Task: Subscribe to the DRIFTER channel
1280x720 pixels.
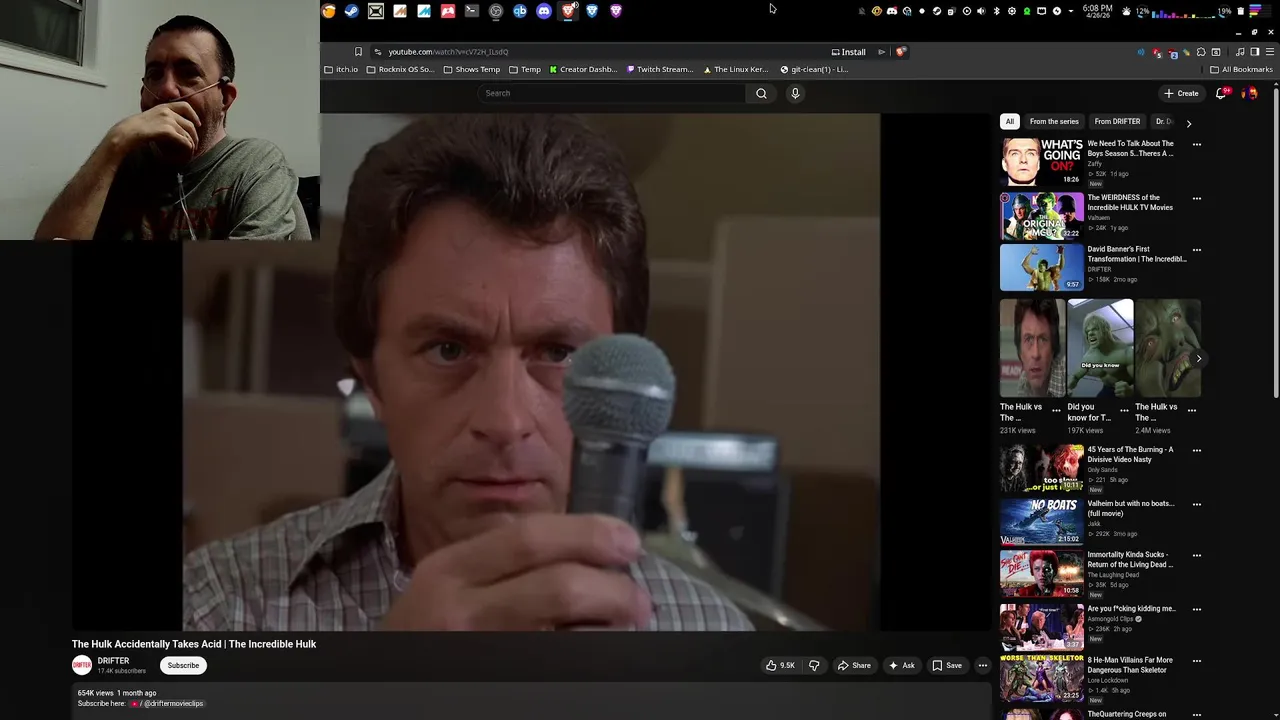Action: coord(183,665)
